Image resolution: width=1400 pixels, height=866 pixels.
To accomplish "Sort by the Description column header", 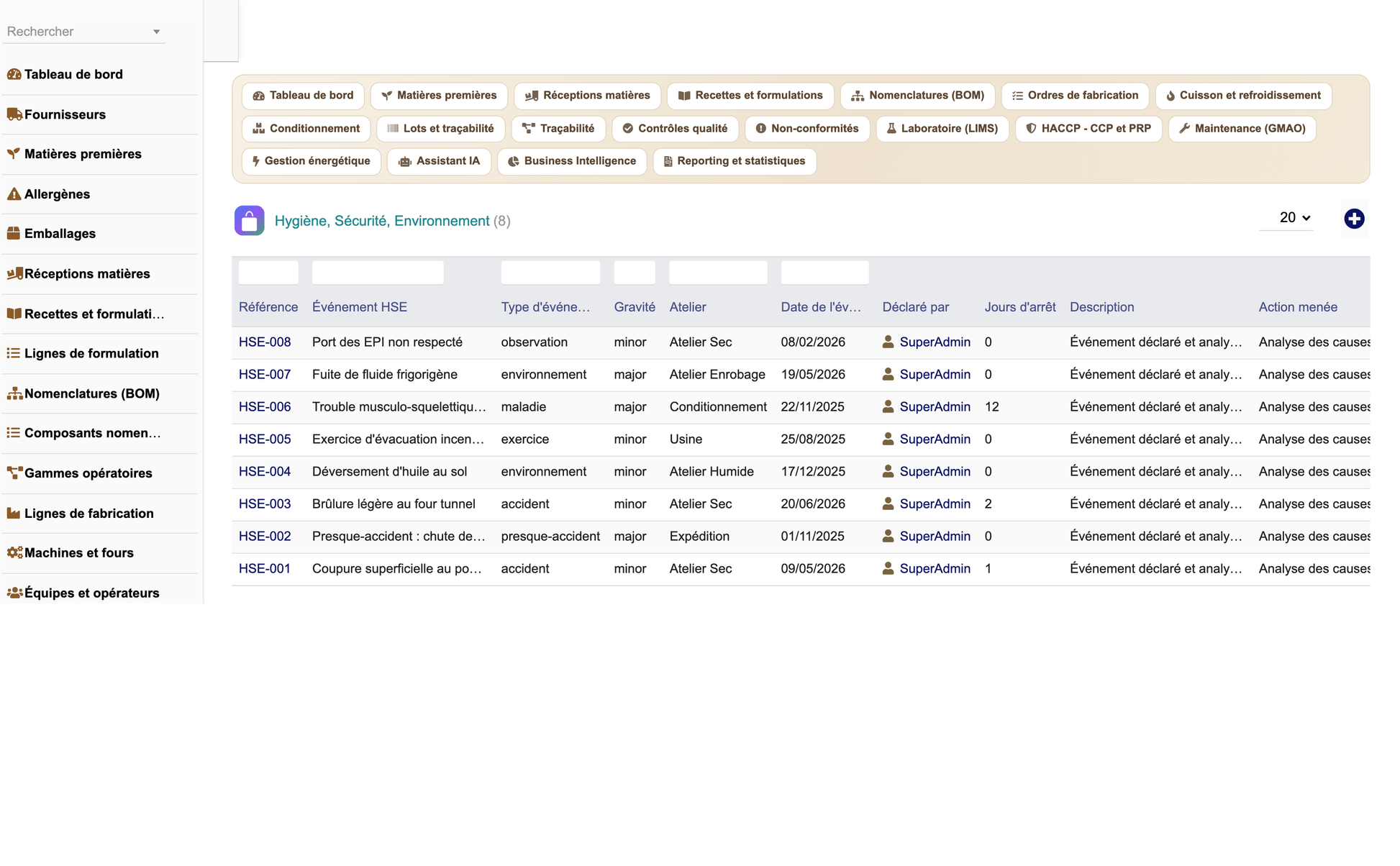I will (x=1101, y=307).
